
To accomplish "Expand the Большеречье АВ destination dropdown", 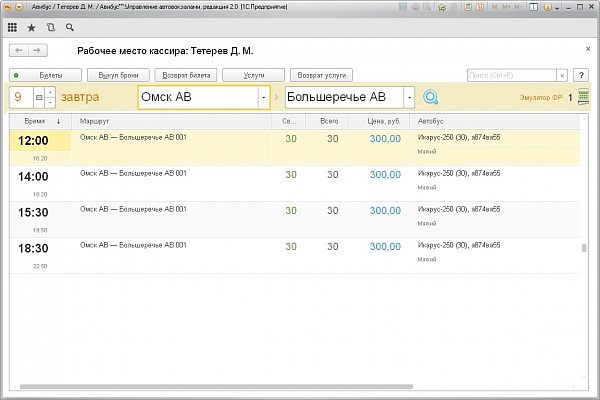I will tap(409, 97).
